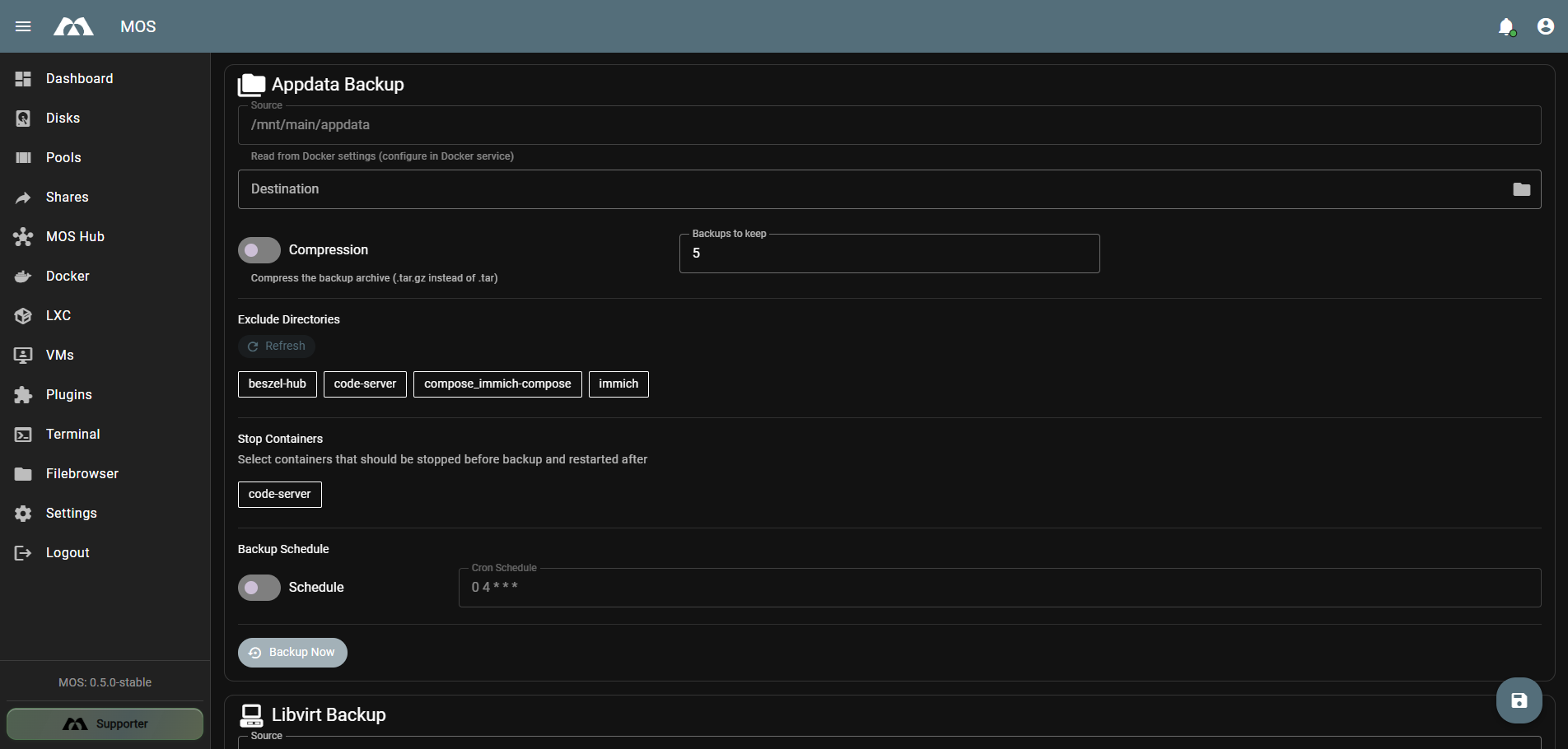Open the VMs menu label
Image resolution: width=1568 pixels, height=749 pixels.
60,356
